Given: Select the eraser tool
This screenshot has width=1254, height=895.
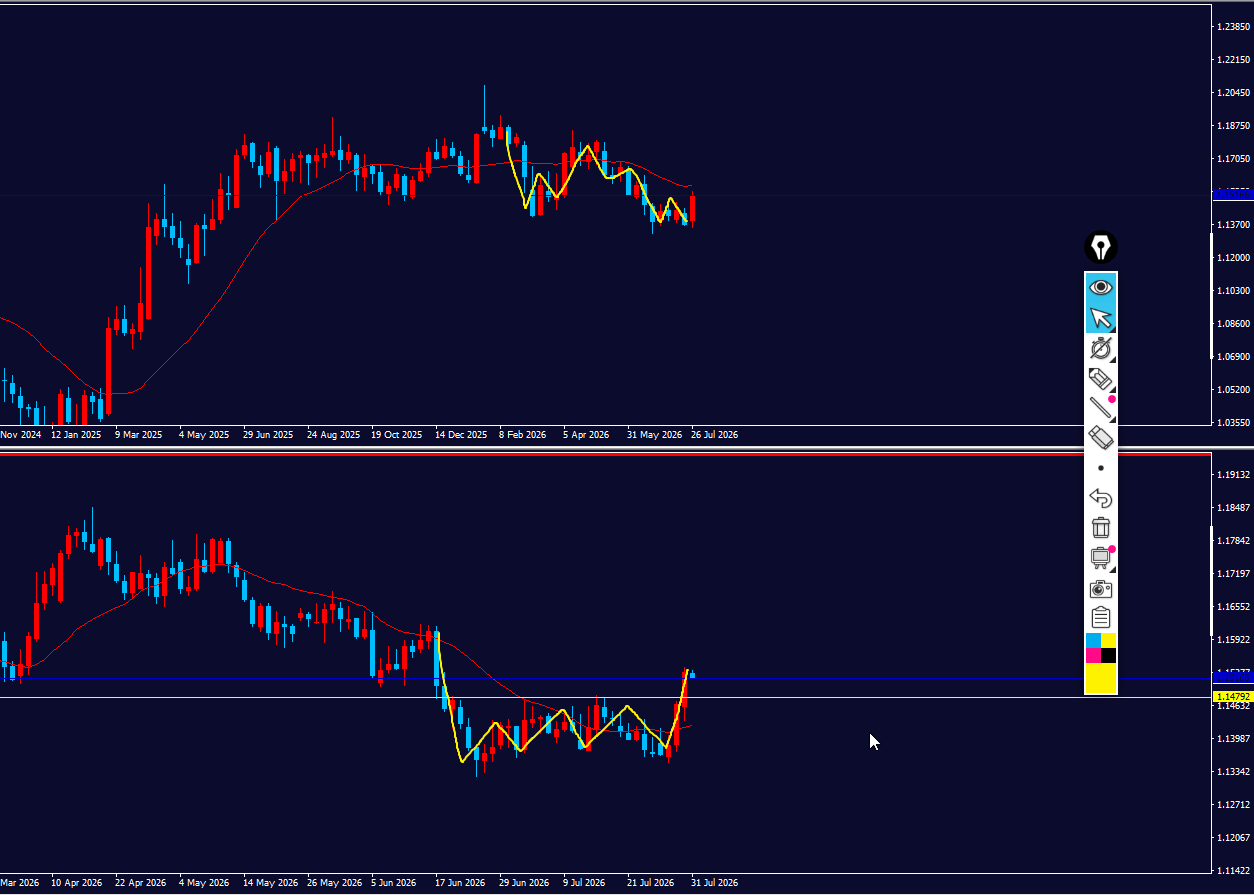Looking at the screenshot, I should (1101, 437).
